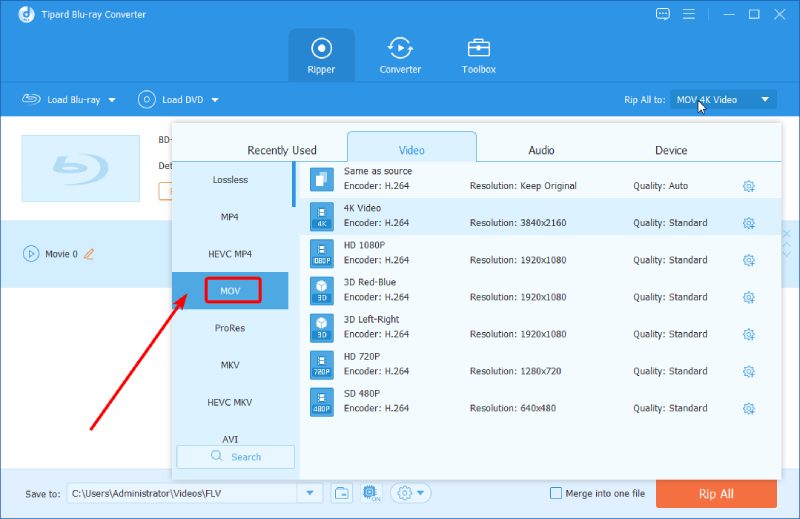The width and height of the screenshot is (800, 519).
Task: Switch to the Converter module
Action: [400, 56]
